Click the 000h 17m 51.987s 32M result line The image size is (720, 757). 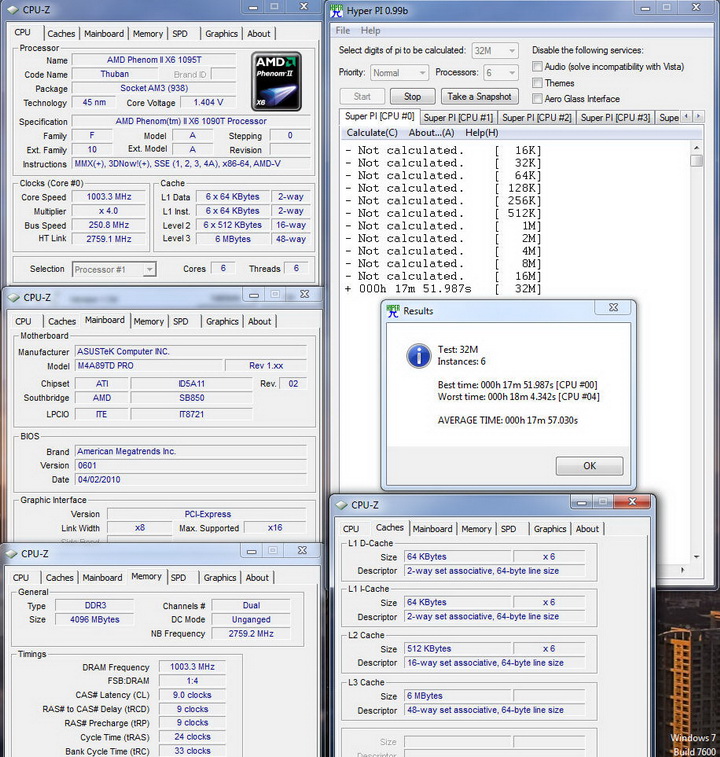click(443, 289)
